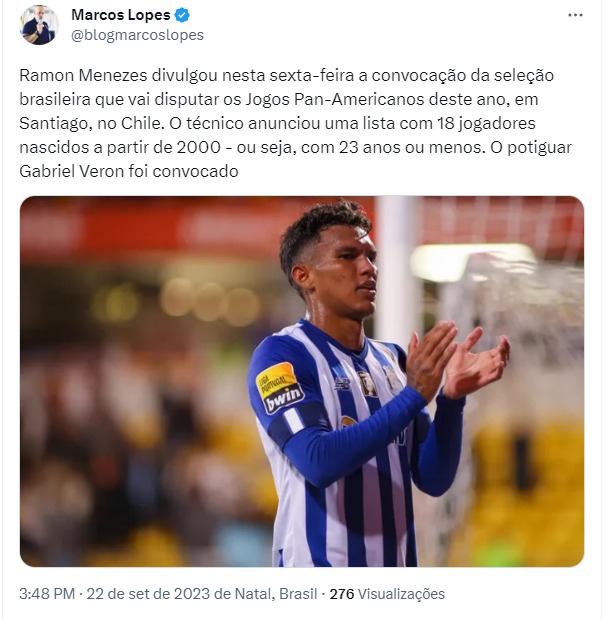The height and width of the screenshot is (619, 604).
Task: View the 276 Visualizações count
Action: 387,593
